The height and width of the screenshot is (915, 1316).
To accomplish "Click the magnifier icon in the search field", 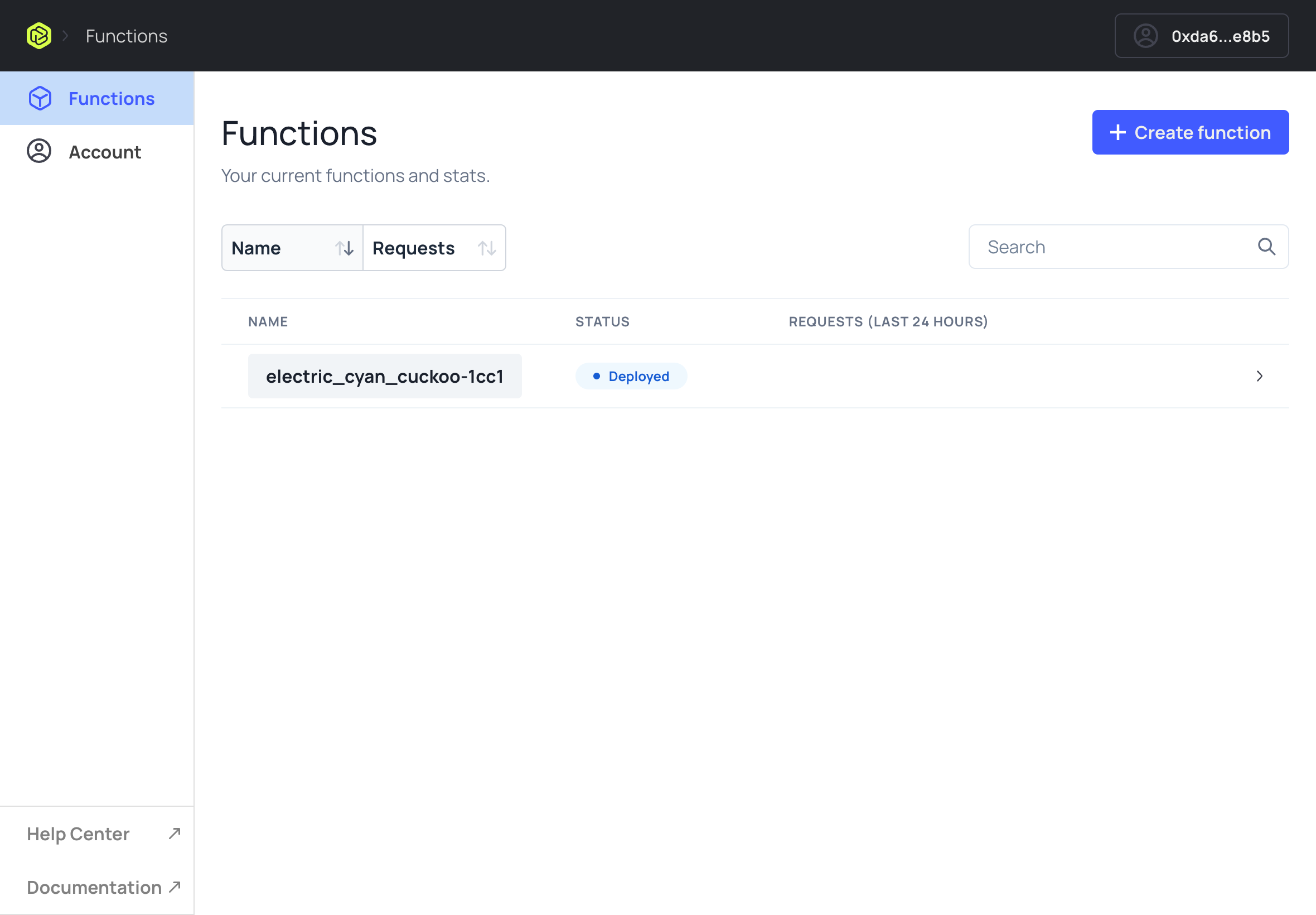I will (x=1267, y=247).
